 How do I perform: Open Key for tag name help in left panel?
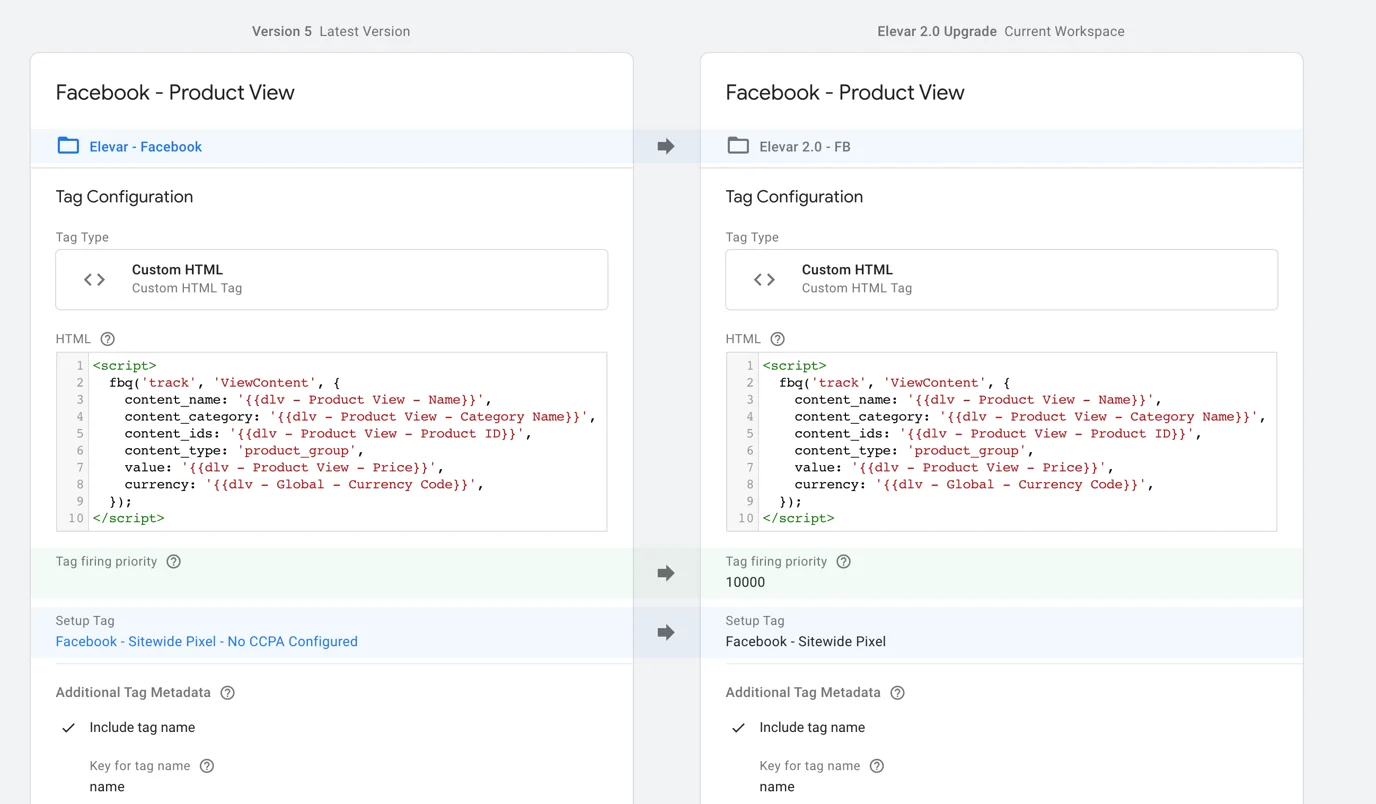coord(207,766)
